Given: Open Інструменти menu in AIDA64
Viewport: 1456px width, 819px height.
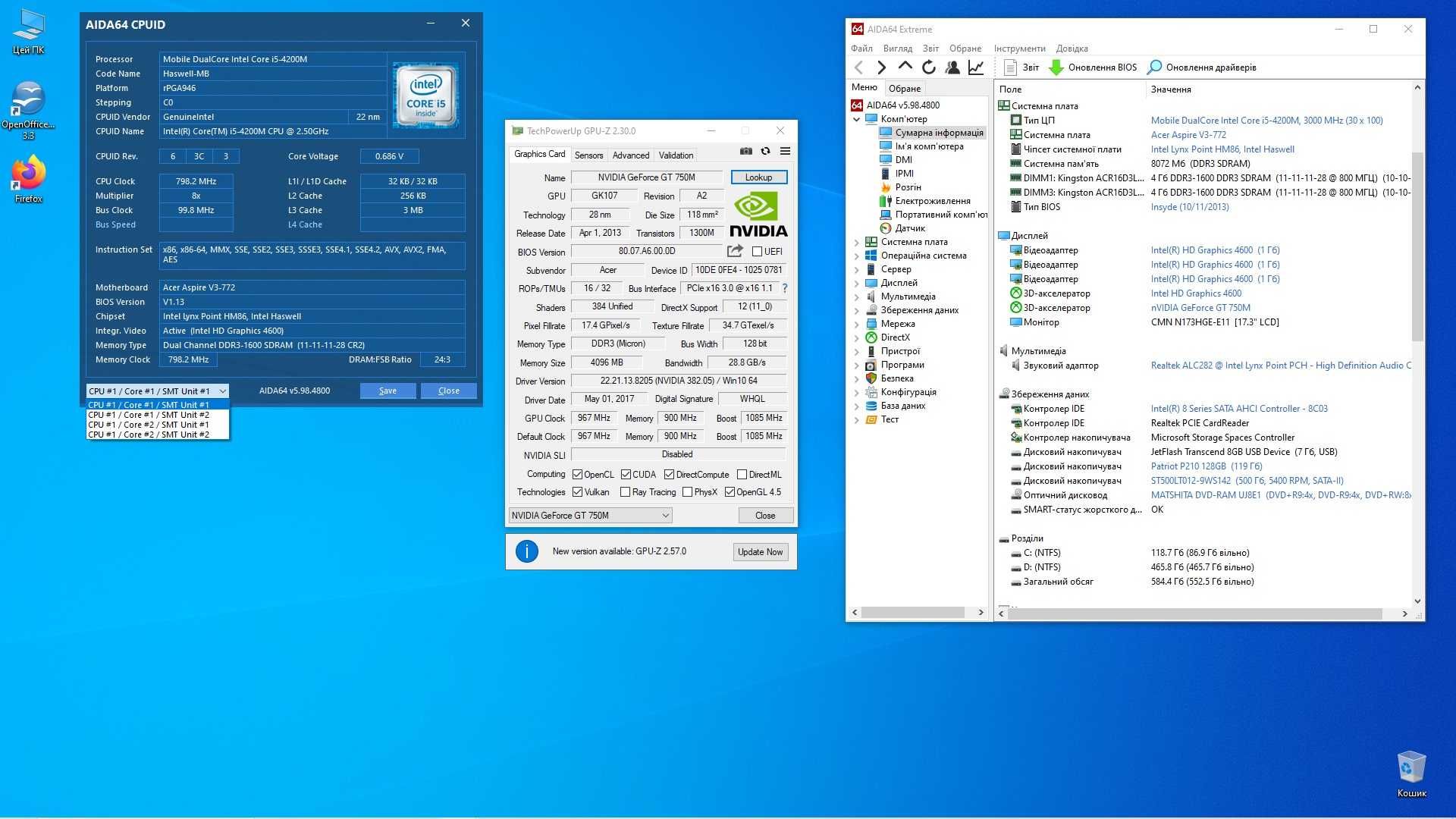Looking at the screenshot, I should (x=1019, y=49).
